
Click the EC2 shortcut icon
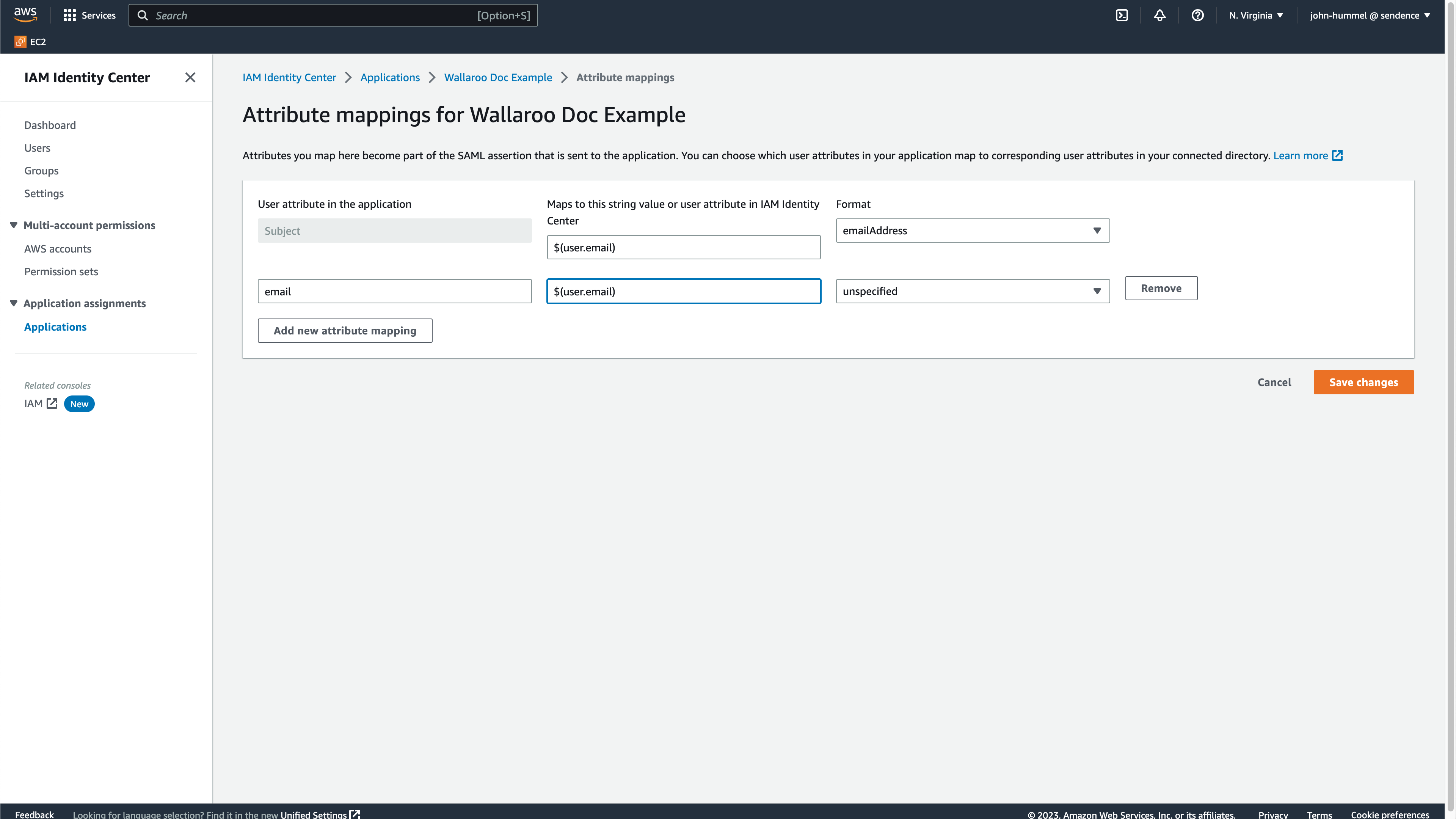tap(20, 42)
